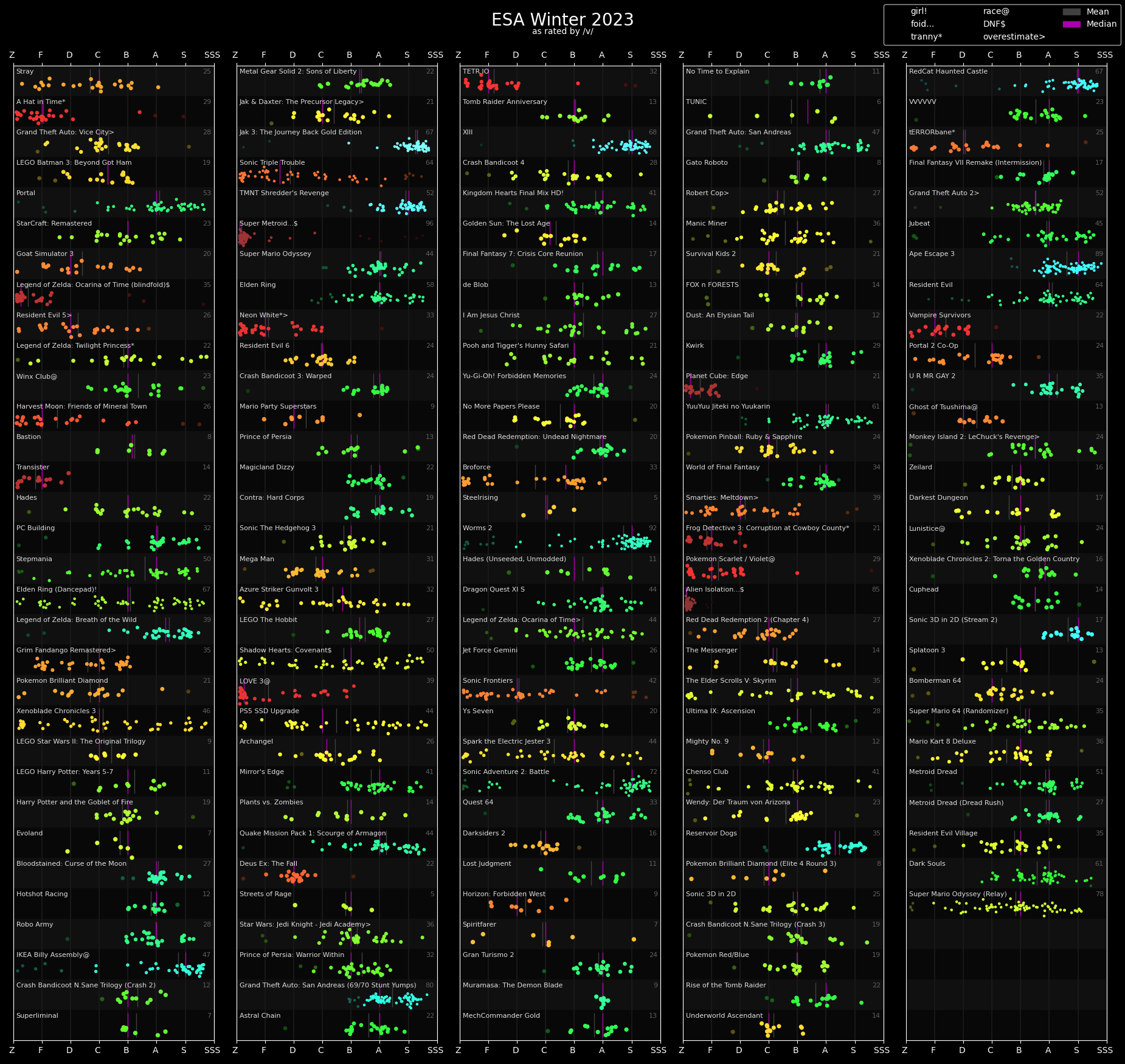Select 'Mirror's Edge' label
The width and height of the screenshot is (1125, 1064).
coord(261,772)
